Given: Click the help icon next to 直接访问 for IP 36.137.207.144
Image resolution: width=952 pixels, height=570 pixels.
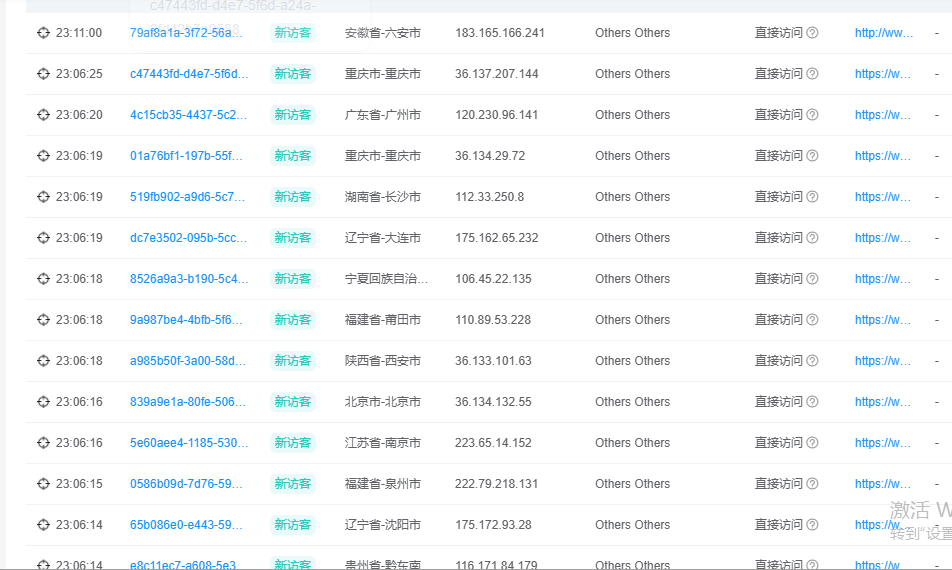Looking at the screenshot, I should (x=812, y=74).
